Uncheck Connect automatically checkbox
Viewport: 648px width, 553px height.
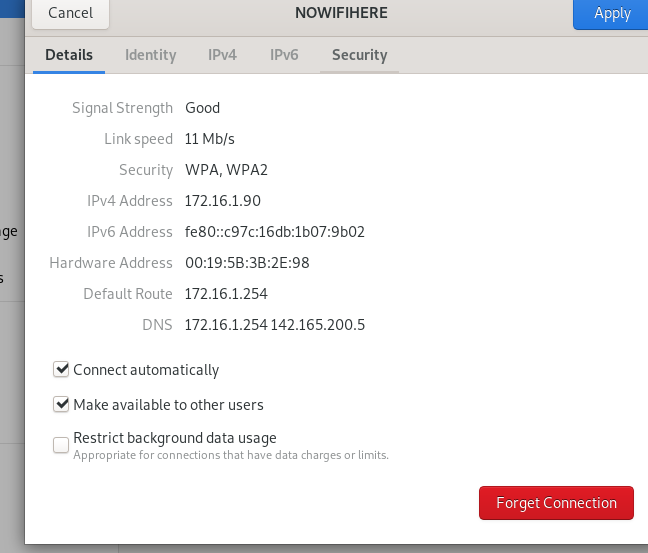click(61, 369)
